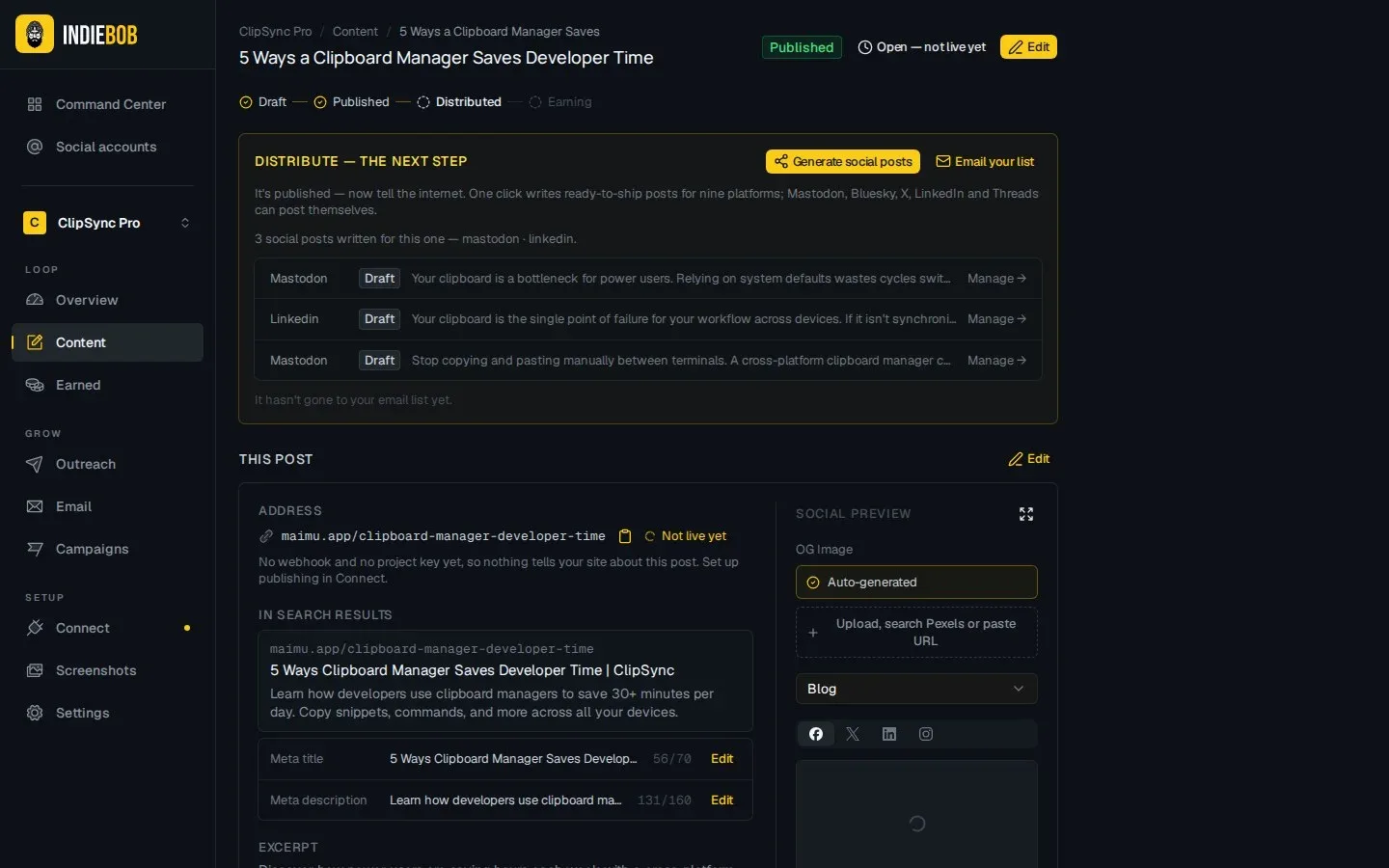Open the Blog type dropdown
Viewport: 1389px width, 868px height.
(x=916, y=689)
